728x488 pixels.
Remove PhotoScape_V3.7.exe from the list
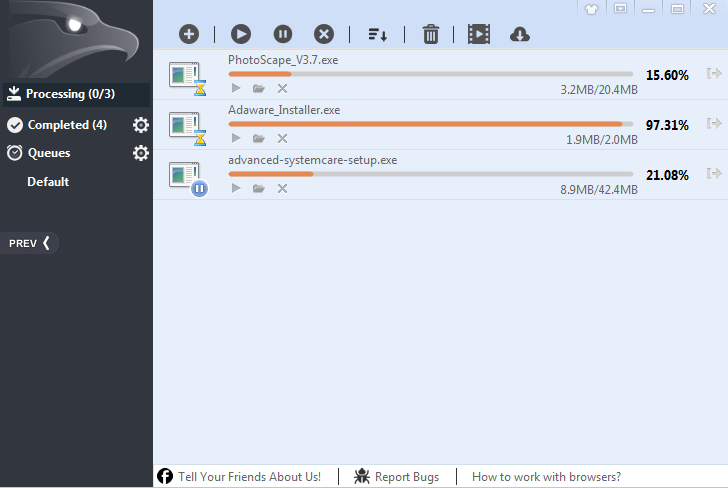click(x=282, y=88)
